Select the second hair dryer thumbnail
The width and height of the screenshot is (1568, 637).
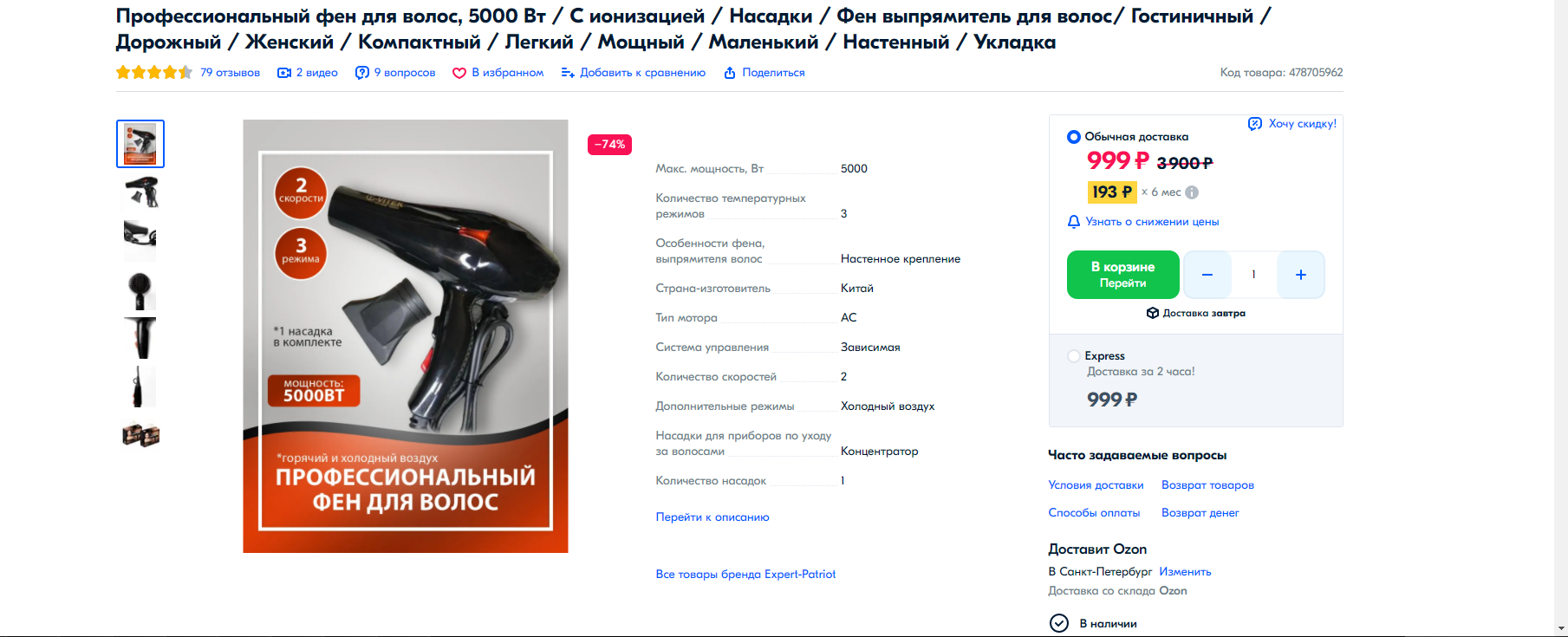(140, 192)
